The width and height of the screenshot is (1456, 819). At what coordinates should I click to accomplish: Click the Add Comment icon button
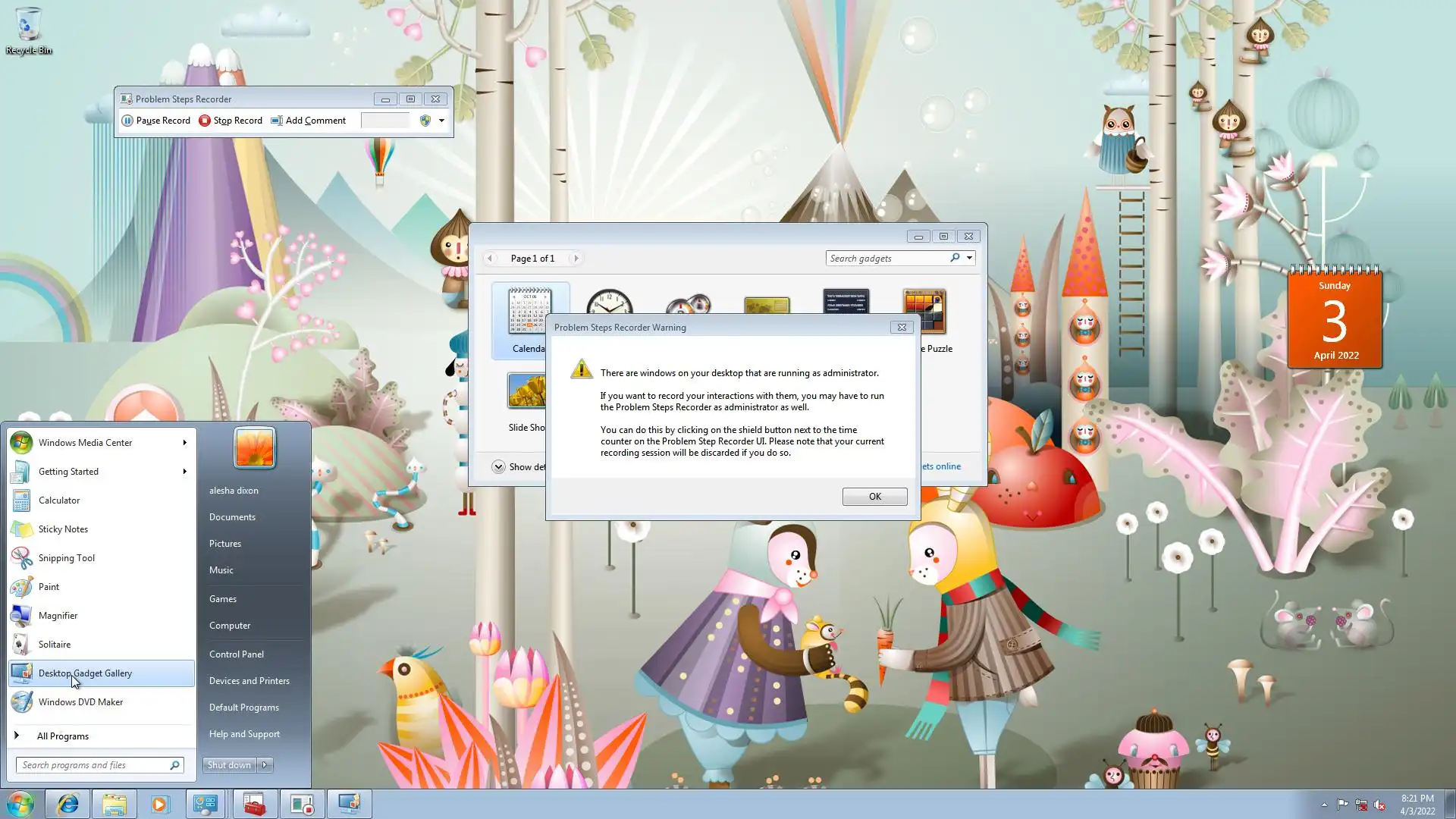click(x=277, y=121)
